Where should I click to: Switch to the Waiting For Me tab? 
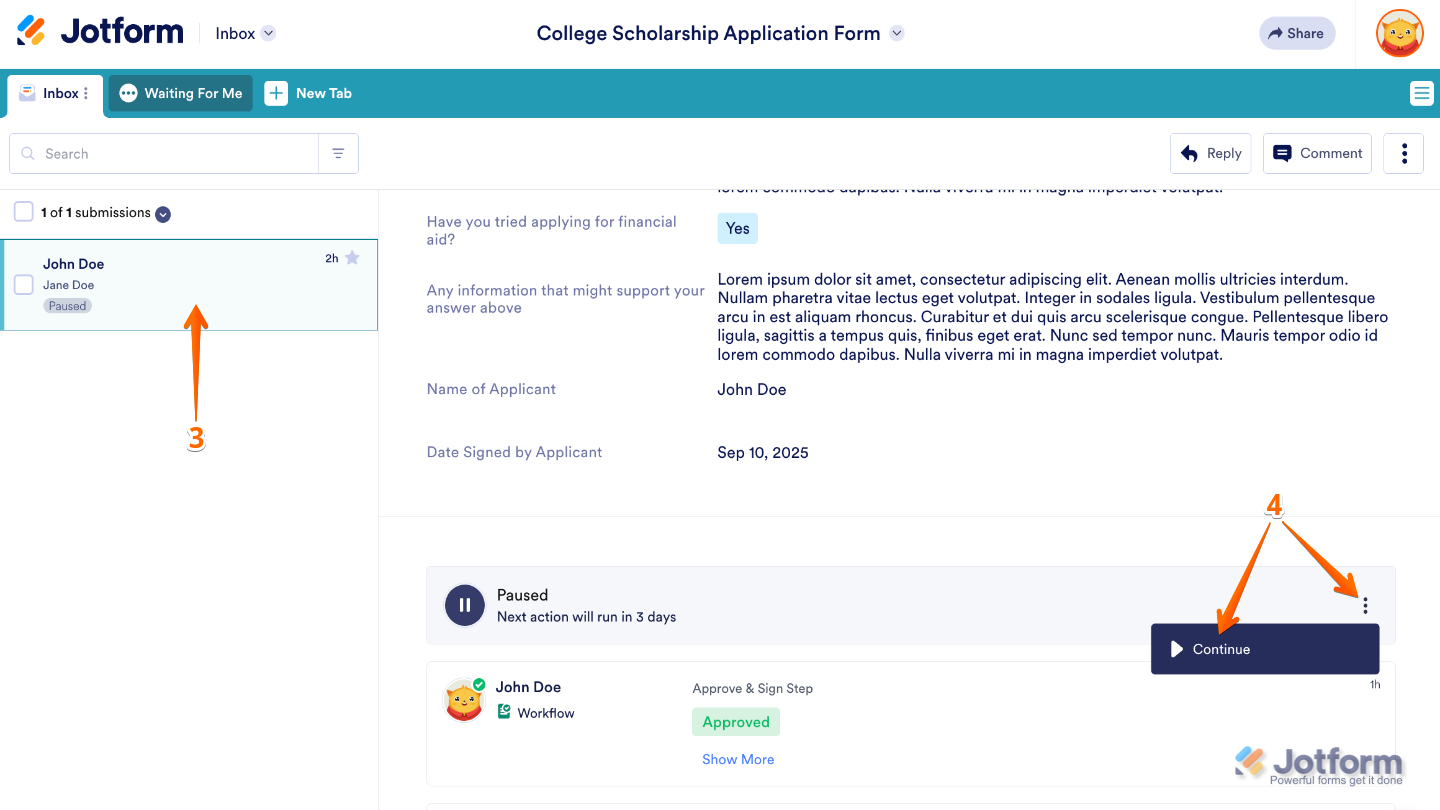[180, 93]
